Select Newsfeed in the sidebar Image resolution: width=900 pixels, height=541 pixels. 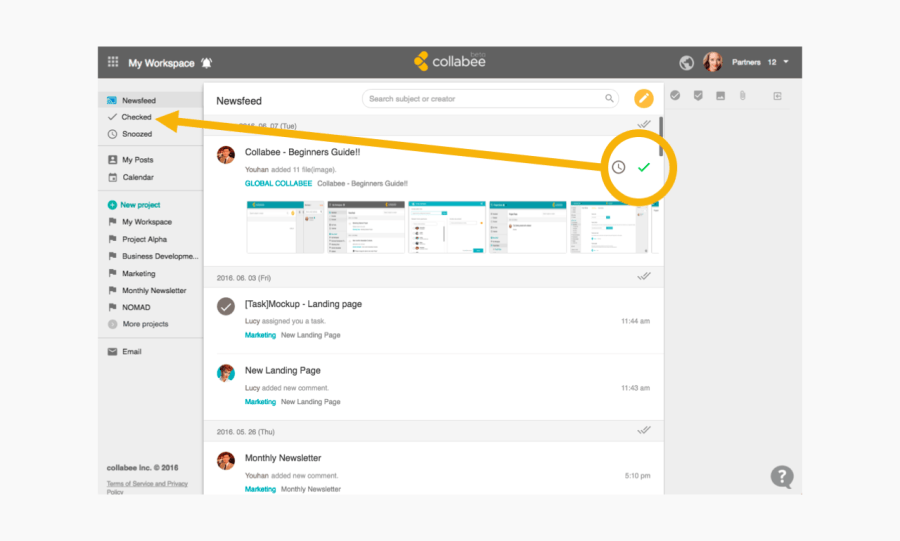click(x=150, y=100)
